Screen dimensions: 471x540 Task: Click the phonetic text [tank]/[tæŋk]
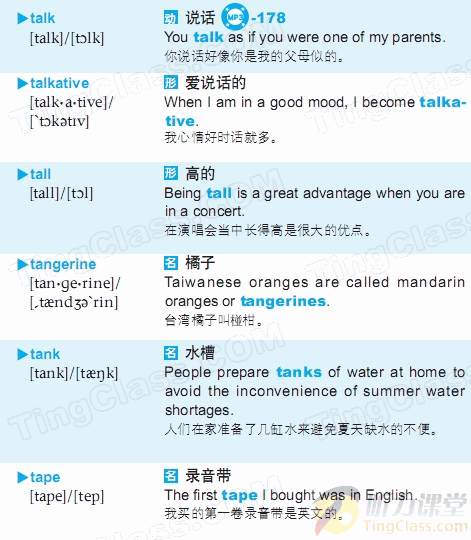[74, 374]
